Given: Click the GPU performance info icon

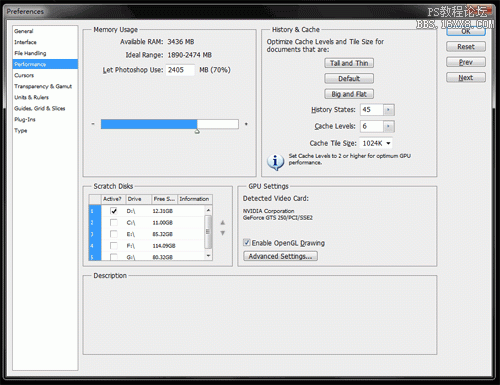Looking at the screenshot, I should (x=275, y=162).
